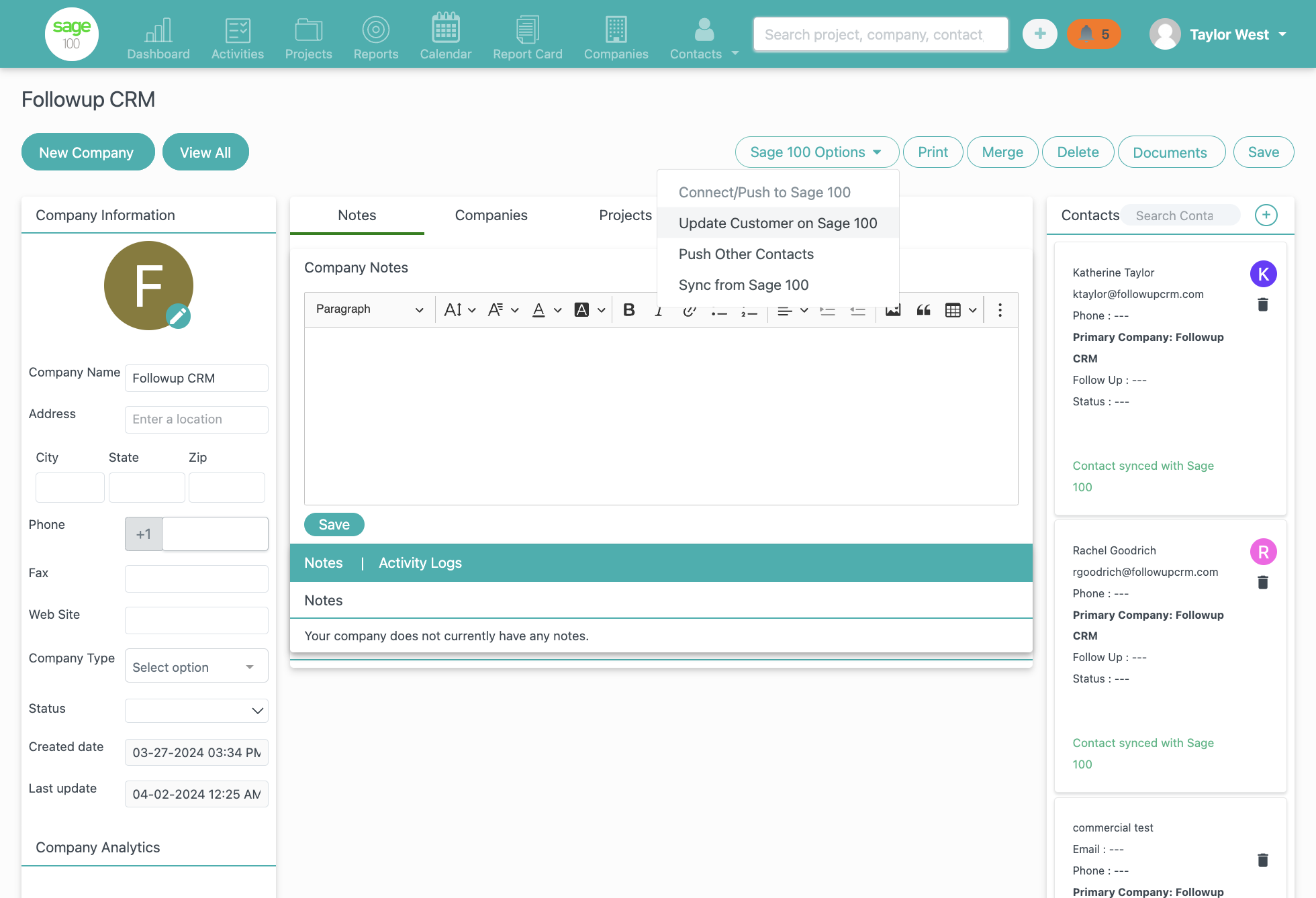The height and width of the screenshot is (898, 1316).
Task: Click the New Company button
Action: coord(88,152)
